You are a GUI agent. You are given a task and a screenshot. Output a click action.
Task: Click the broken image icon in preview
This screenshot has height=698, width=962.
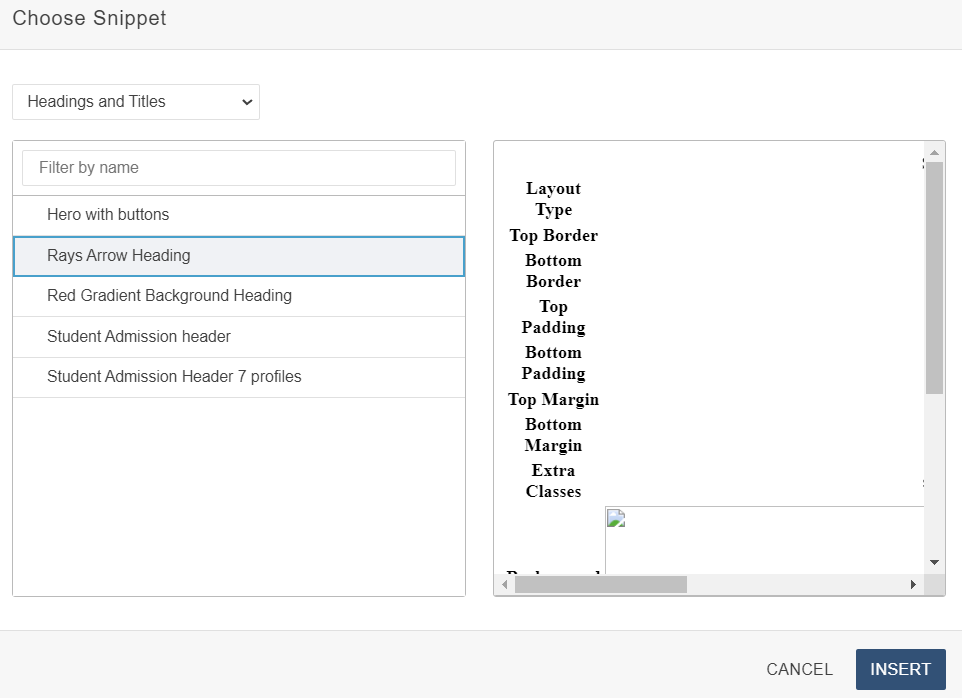point(616,518)
